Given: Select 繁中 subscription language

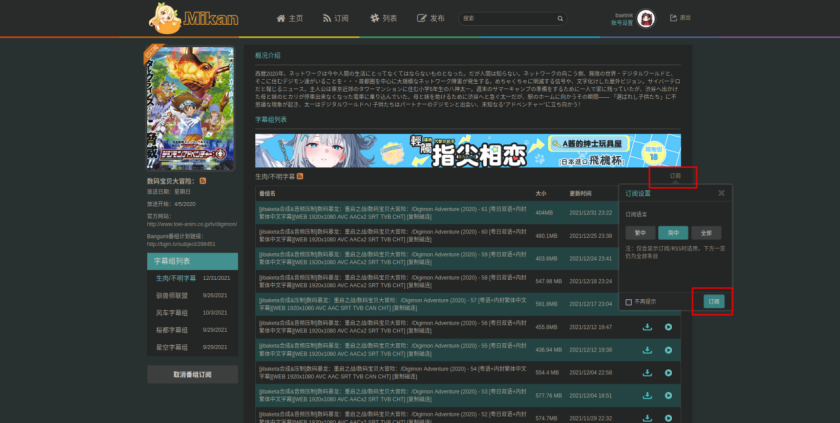Looking at the screenshot, I should coord(640,233).
